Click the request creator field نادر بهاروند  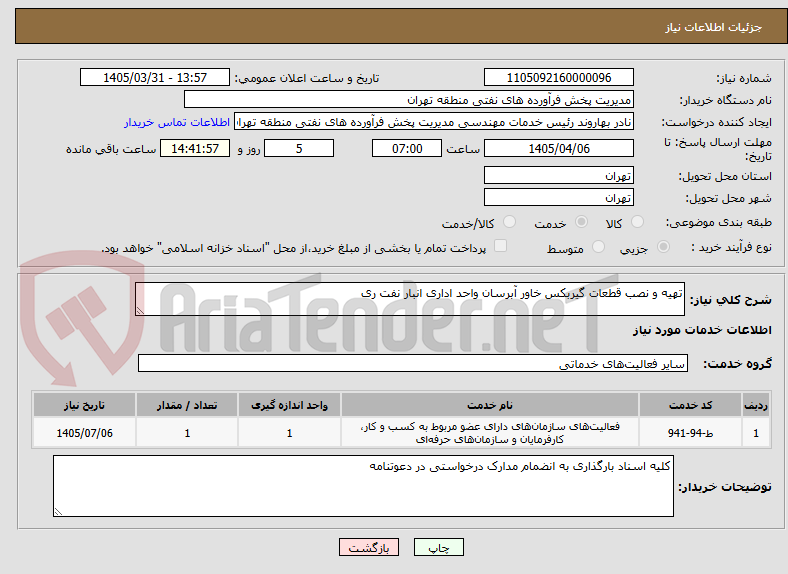pyautogui.click(x=434, y=122)
